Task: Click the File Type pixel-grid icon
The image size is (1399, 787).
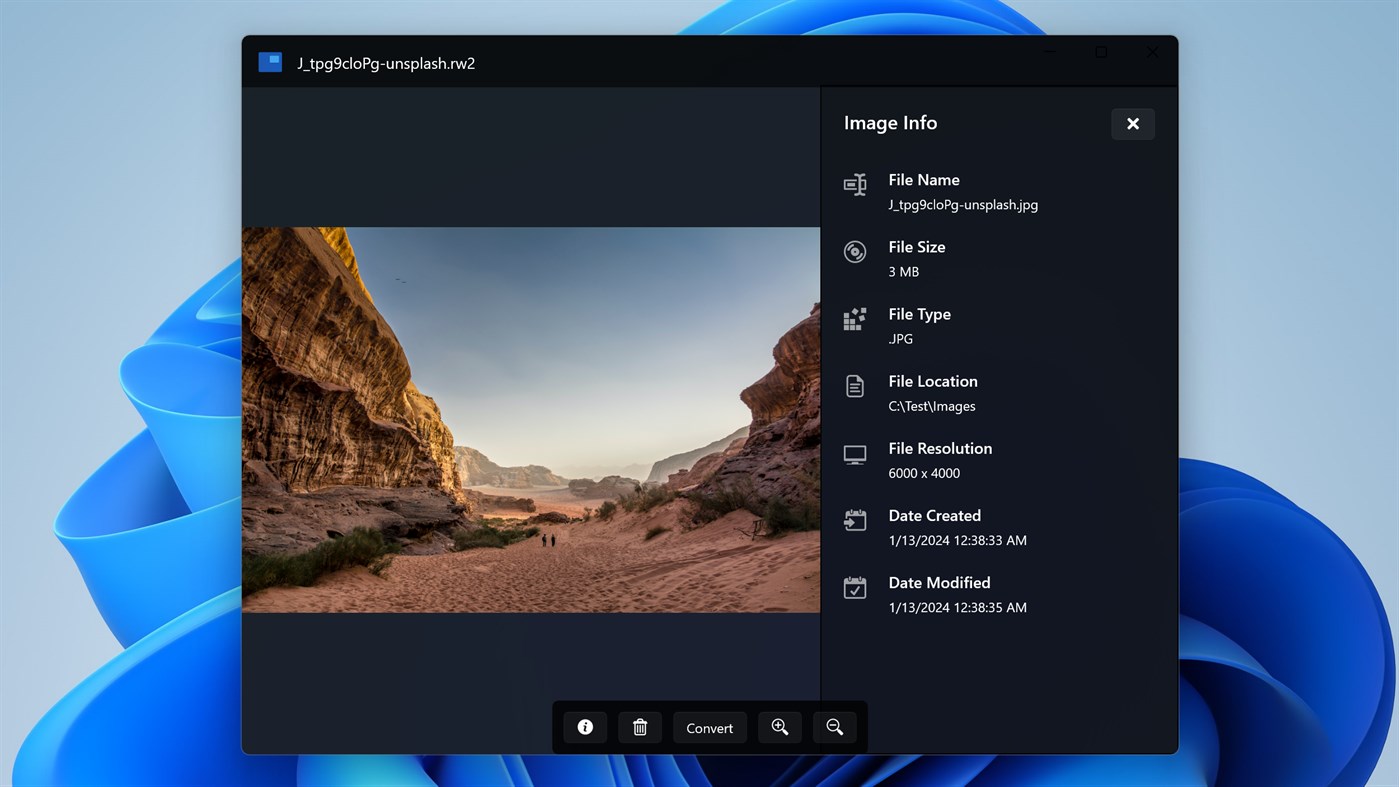Action: tap(854, 318)
